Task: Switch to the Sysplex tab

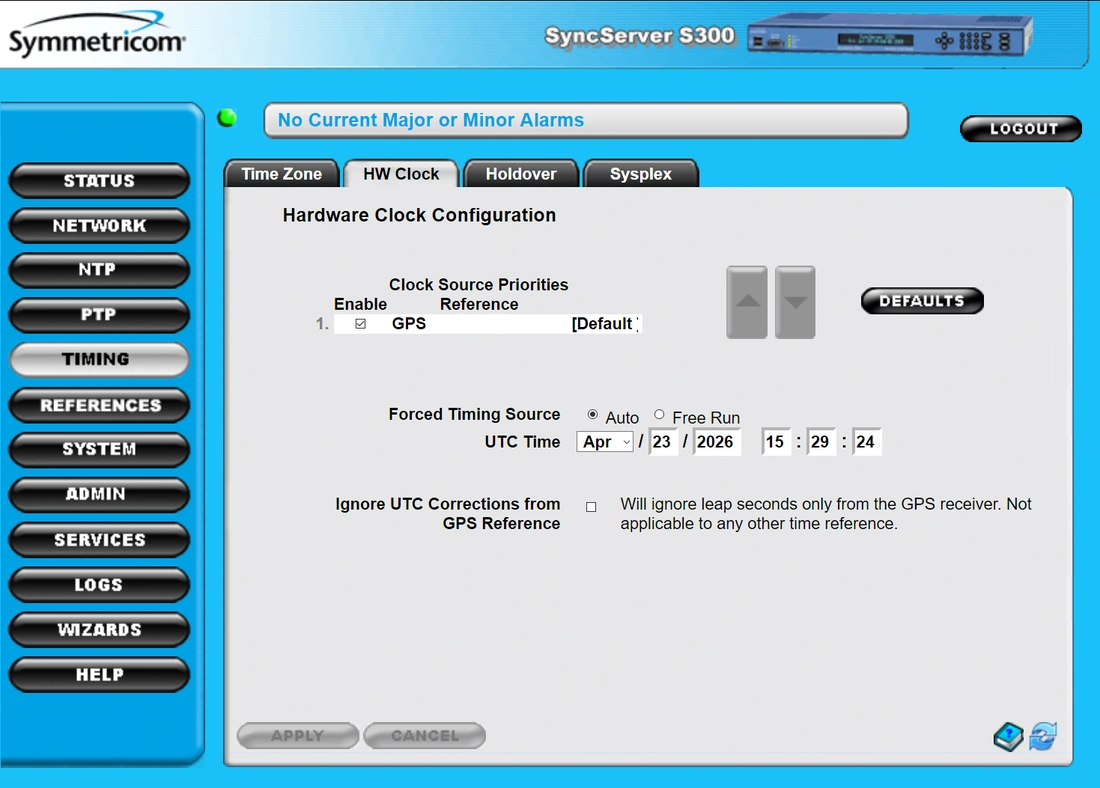Action: point(641,174)
